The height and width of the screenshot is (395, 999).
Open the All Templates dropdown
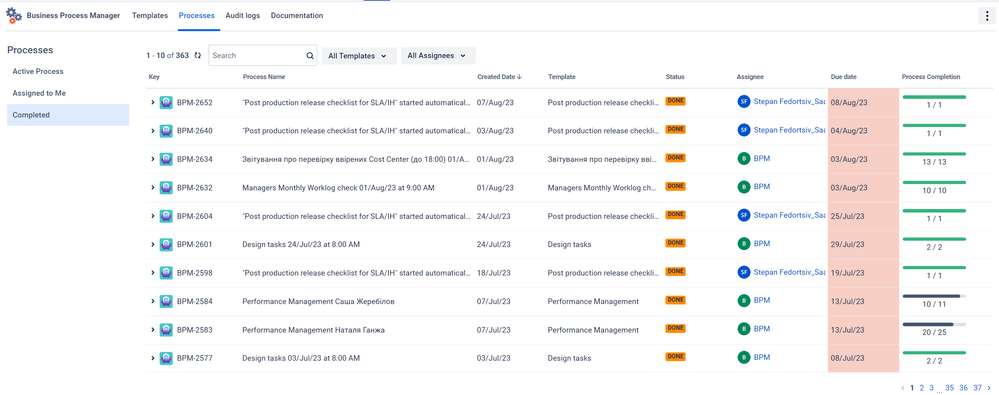(x=359, y=56)
